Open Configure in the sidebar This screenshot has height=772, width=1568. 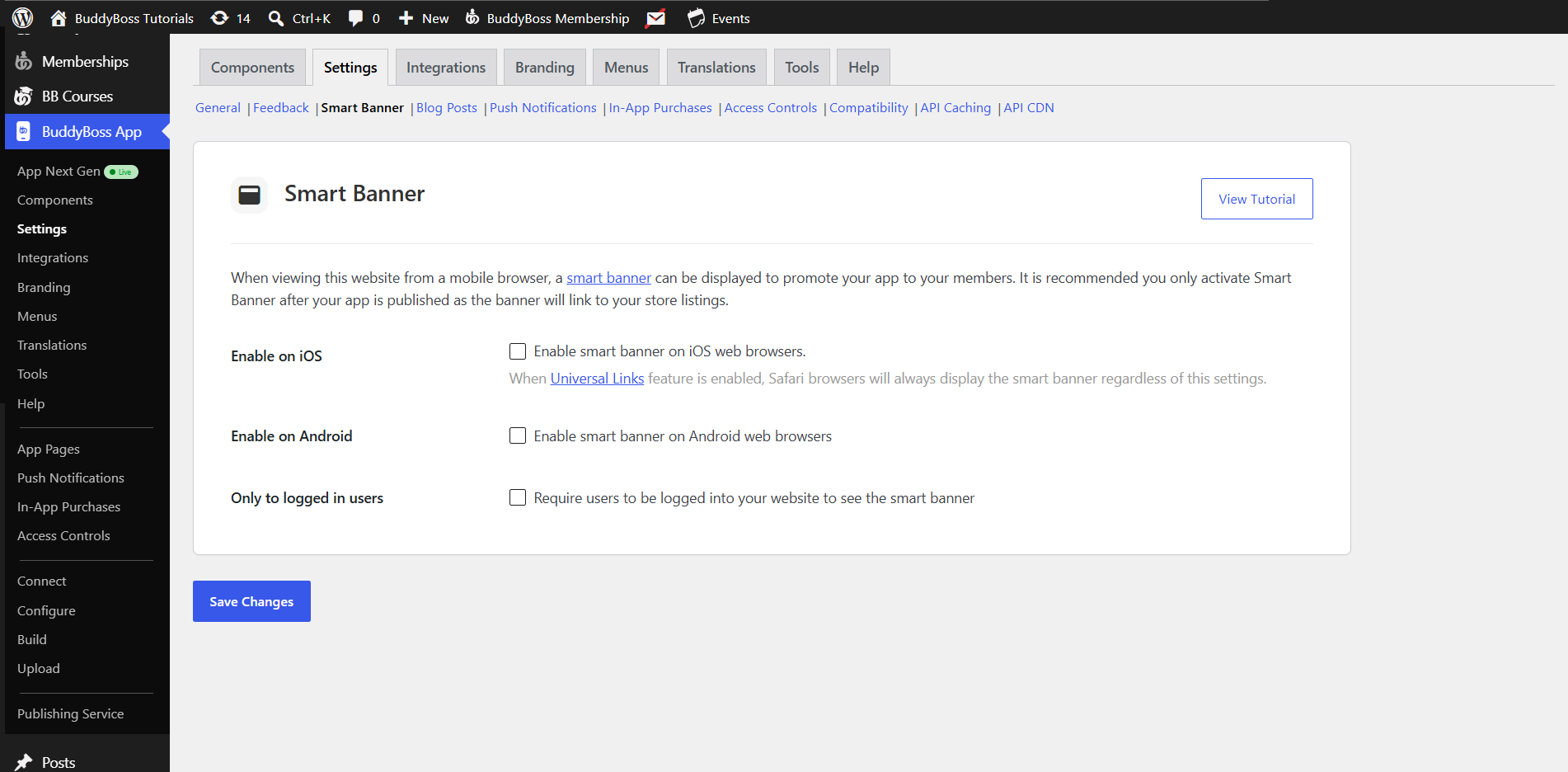point(46,611)
